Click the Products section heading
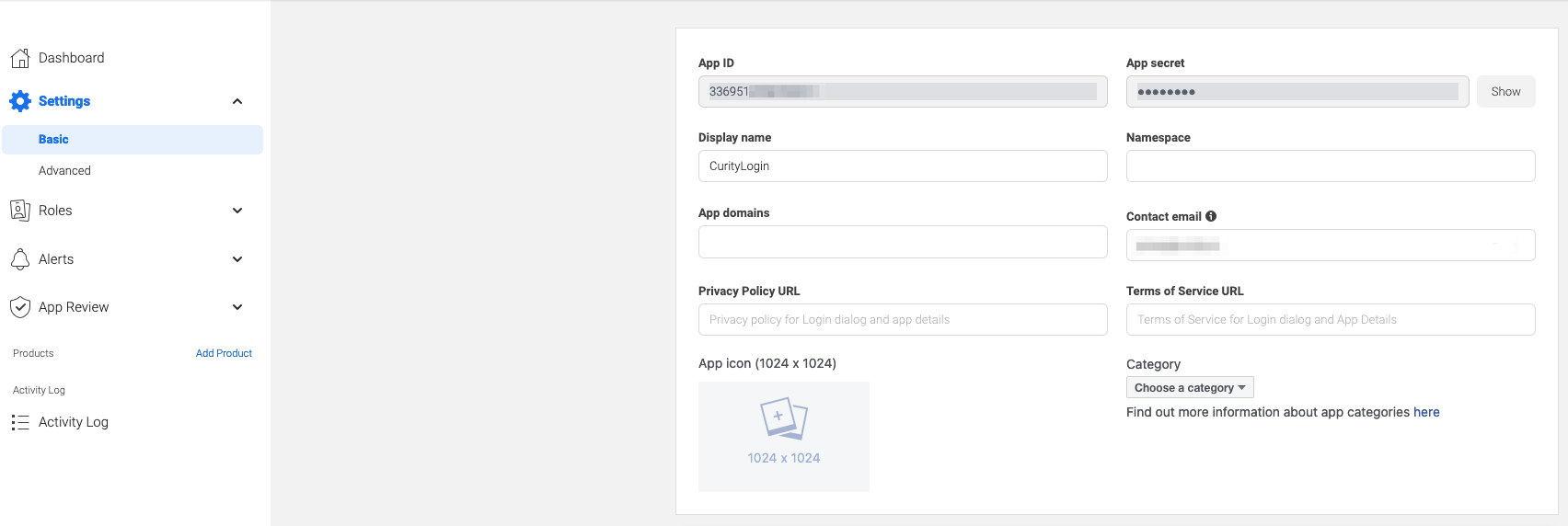Image resolution: width=1568 pixels, height=526 pixels. (33, 353)
